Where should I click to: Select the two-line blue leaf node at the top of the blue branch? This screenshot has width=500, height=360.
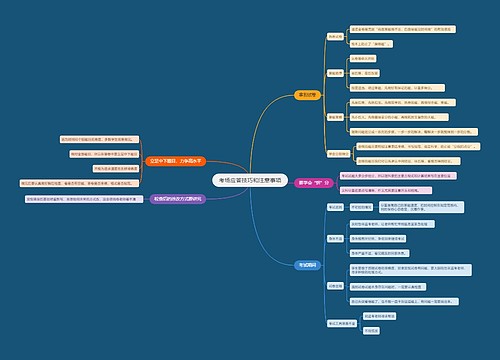pos(421,207)
